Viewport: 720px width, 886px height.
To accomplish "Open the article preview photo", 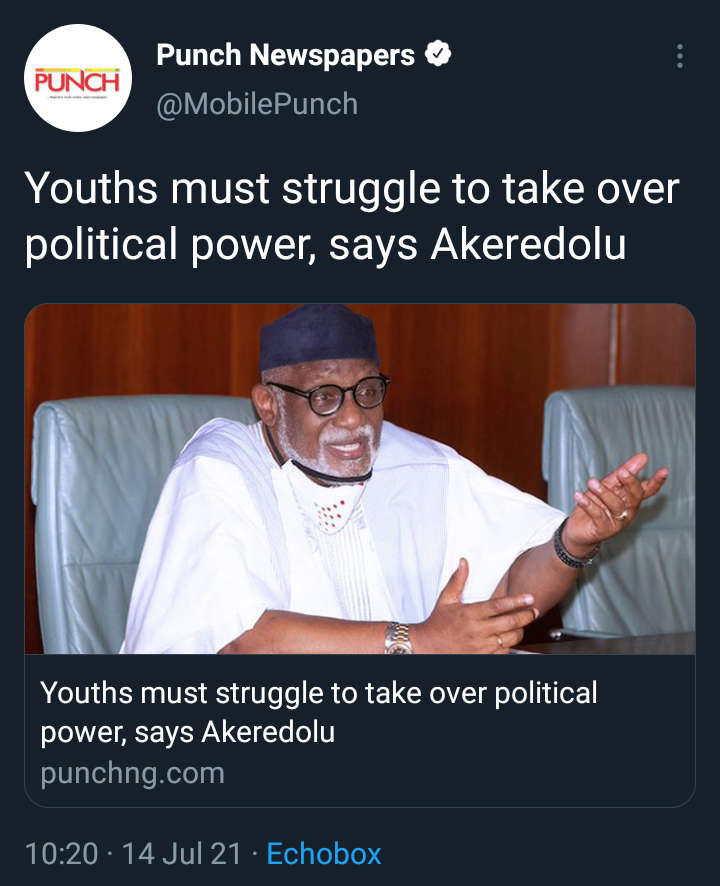I will [x=360, y=479].
